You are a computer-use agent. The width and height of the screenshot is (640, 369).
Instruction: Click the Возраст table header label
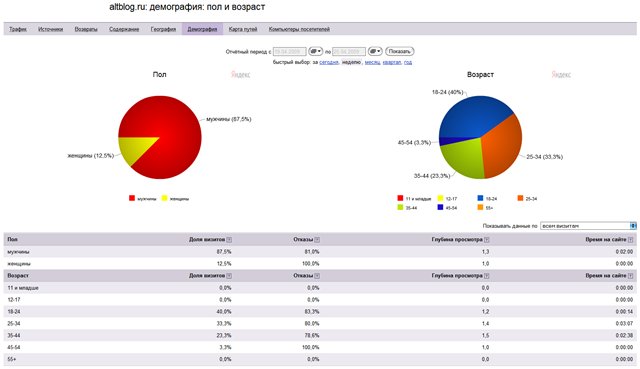[18, 276]
